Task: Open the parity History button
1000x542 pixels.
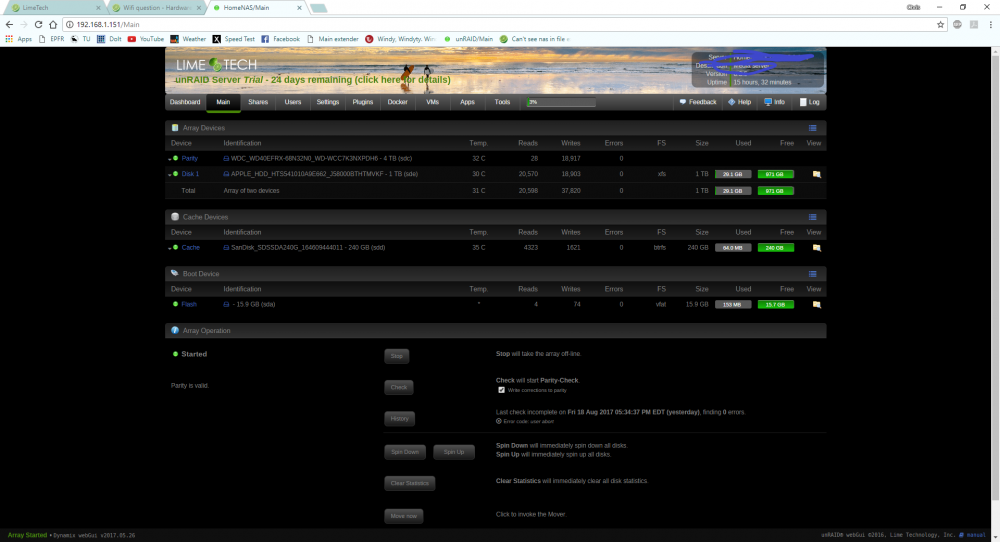Action: (399, 418)
